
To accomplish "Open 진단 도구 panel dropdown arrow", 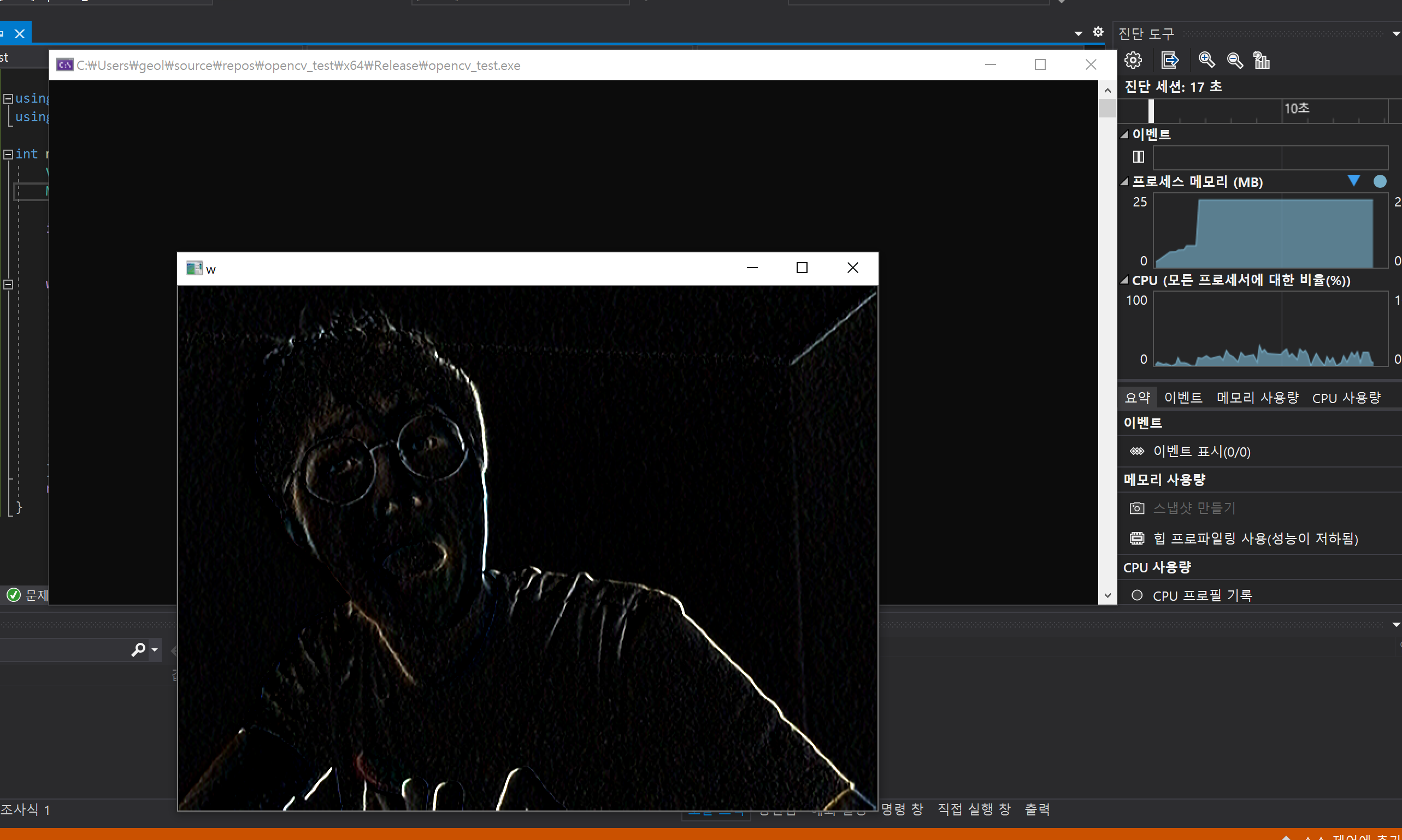I will coord(1396,34).
